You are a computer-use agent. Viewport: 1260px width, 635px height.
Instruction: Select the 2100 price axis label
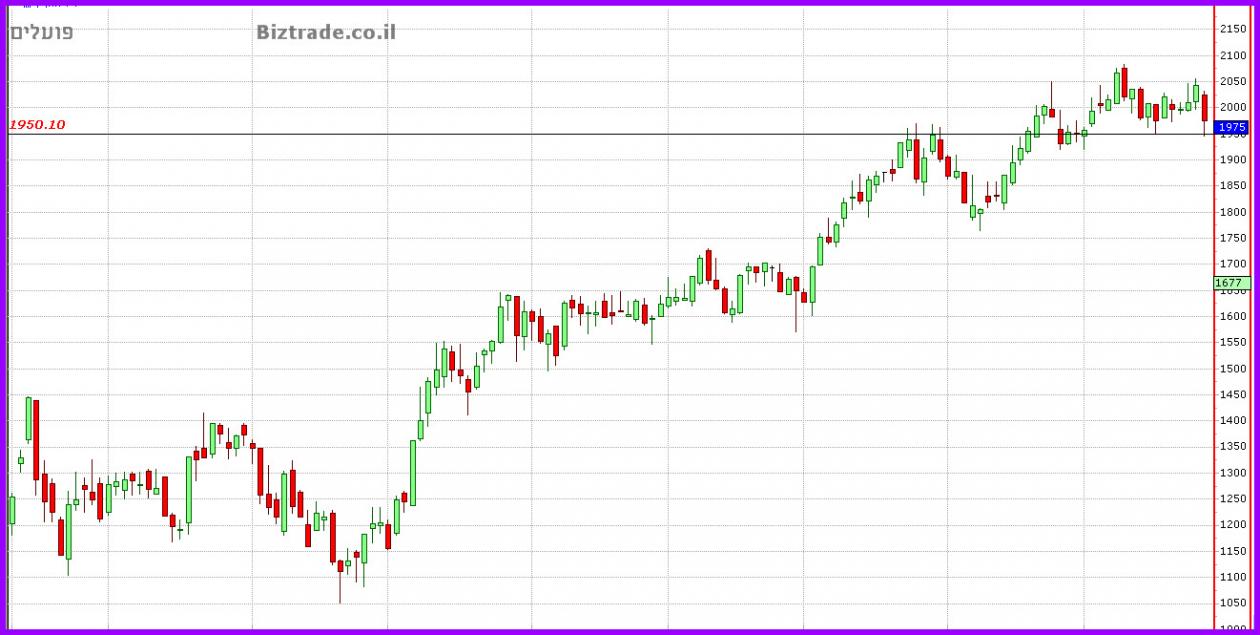1232,55
